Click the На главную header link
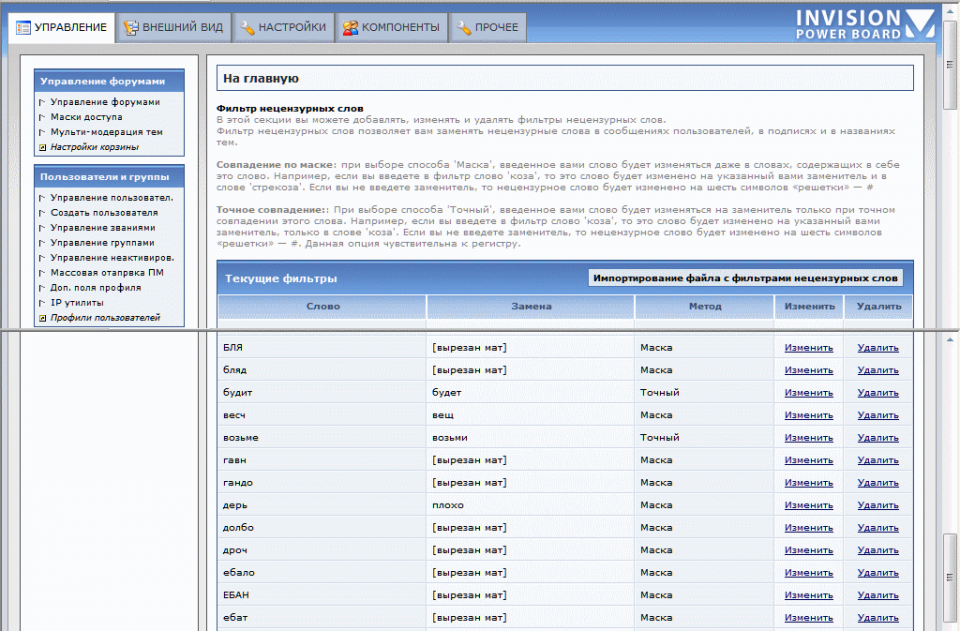 pyautogui.click(x=260, y=77)
